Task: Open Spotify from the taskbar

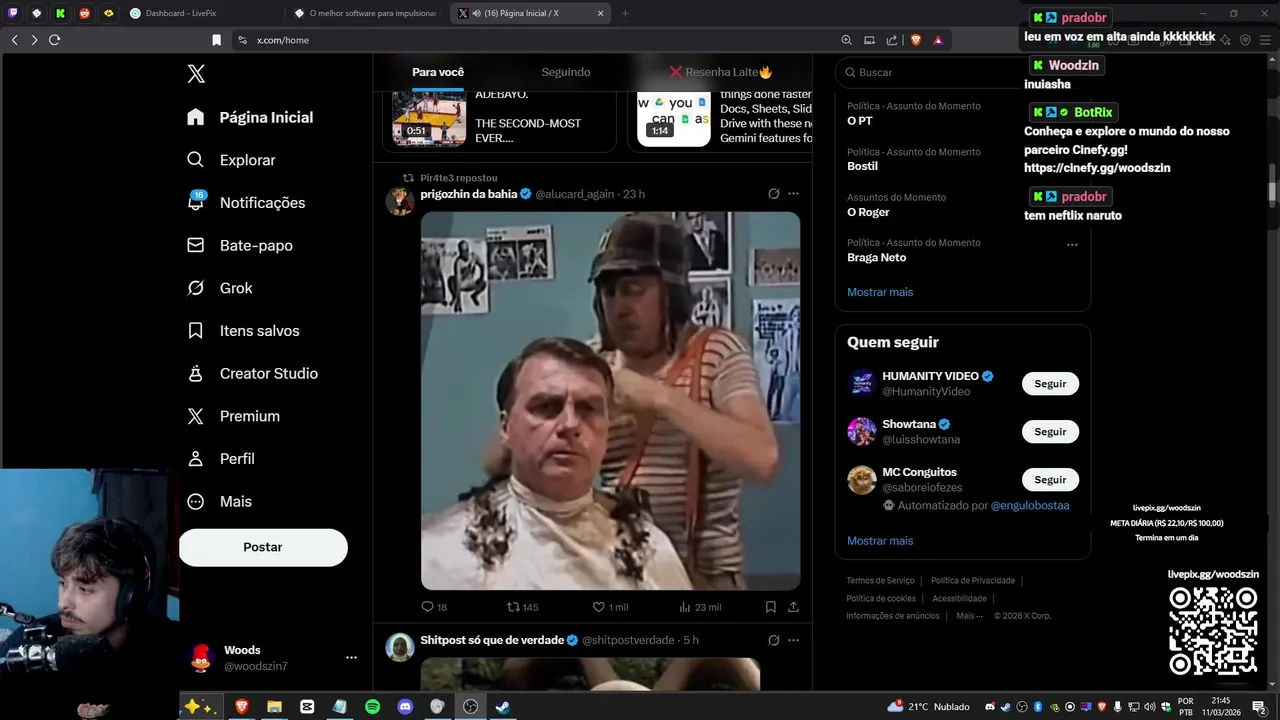Action: pyautogui.click(x=372, y=707)
